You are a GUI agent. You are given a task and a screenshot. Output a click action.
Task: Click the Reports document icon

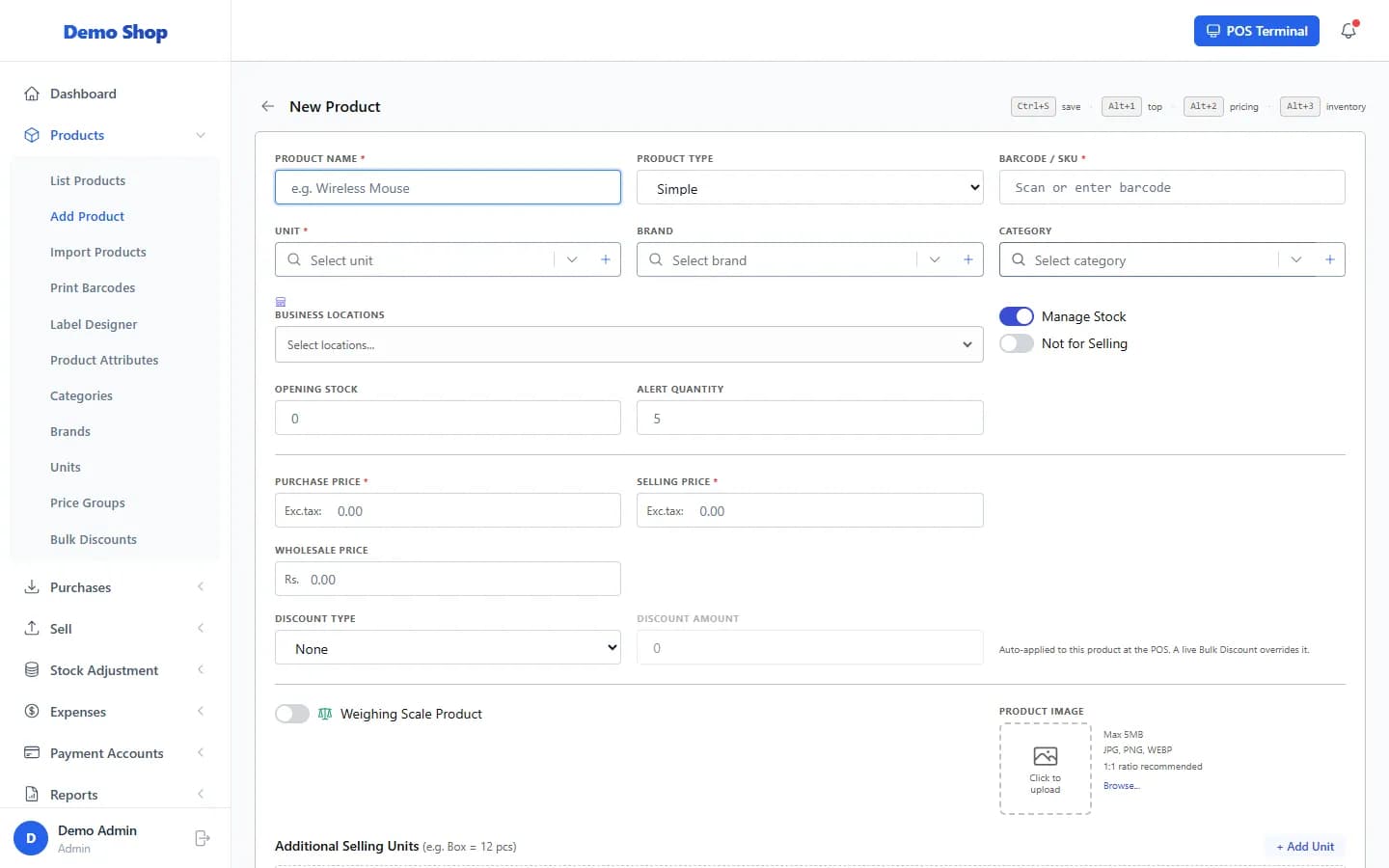point(32,795)
